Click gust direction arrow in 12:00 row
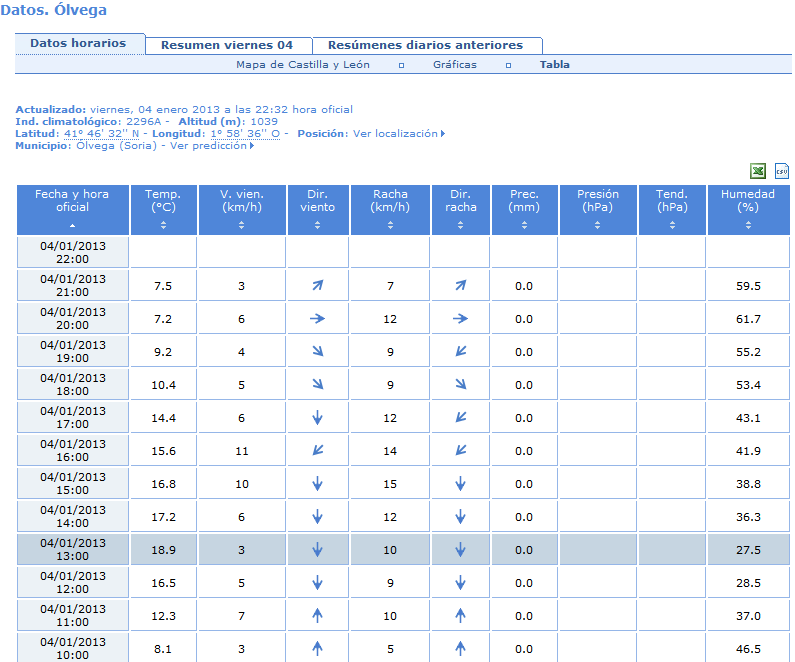The image size is (795, 662). [x=460, y=582]
